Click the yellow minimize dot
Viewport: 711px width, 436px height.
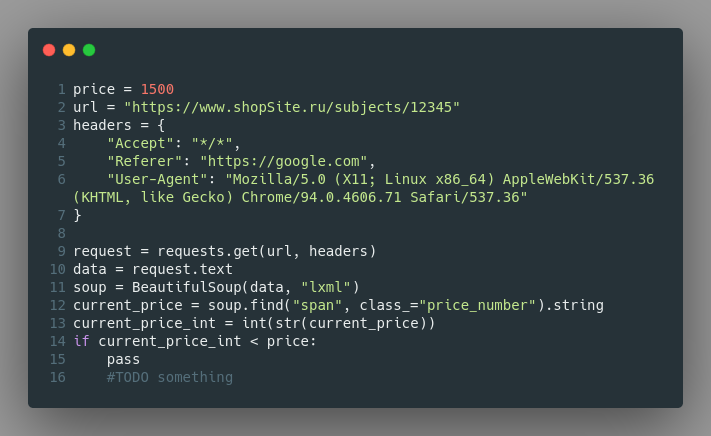(x=69, y=50)
